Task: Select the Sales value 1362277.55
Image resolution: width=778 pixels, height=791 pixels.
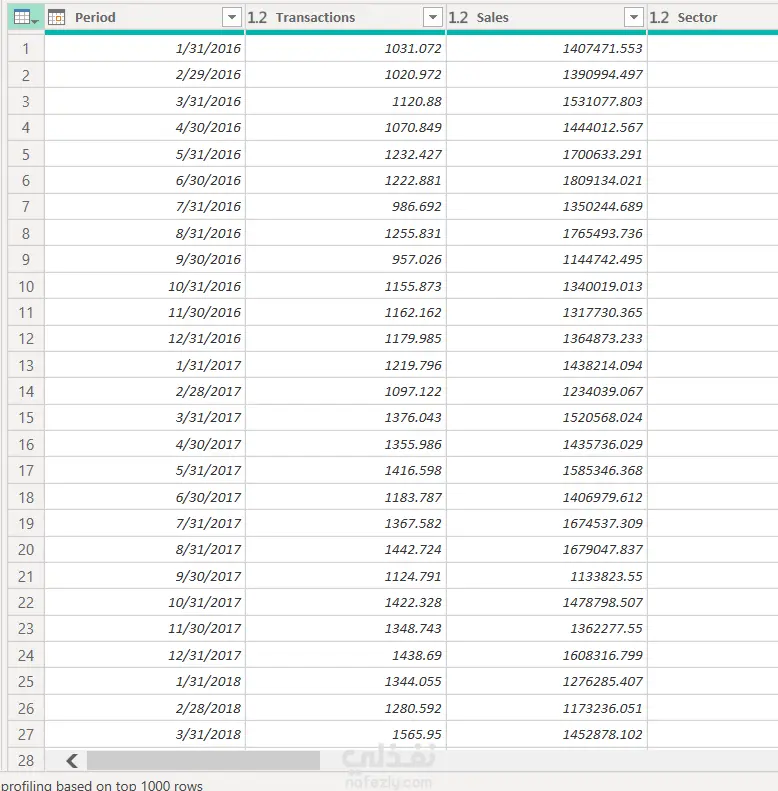Action: click(546, 629)
